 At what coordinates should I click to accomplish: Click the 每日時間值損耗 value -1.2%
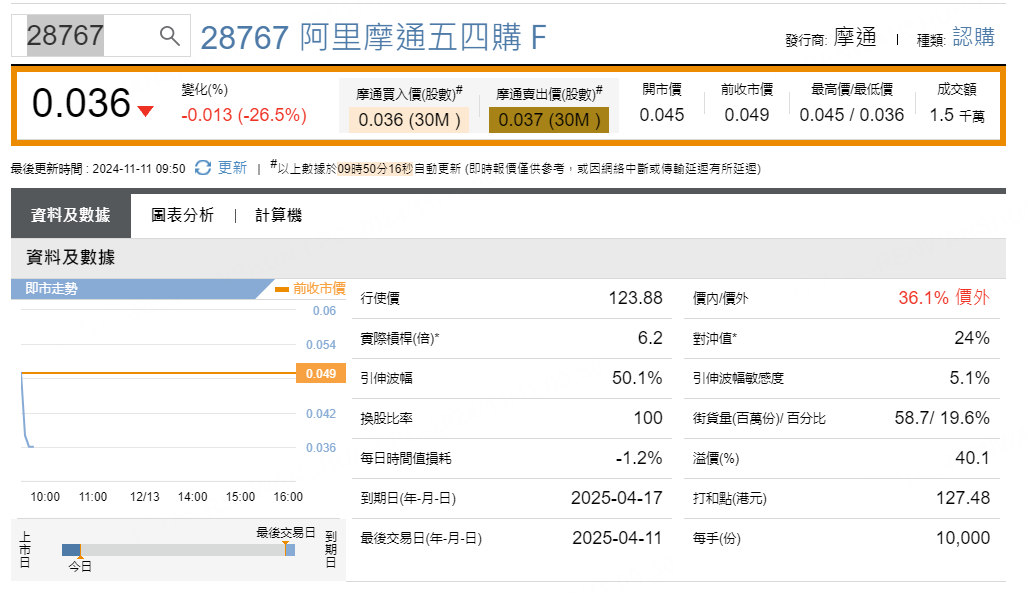[639, 458]
